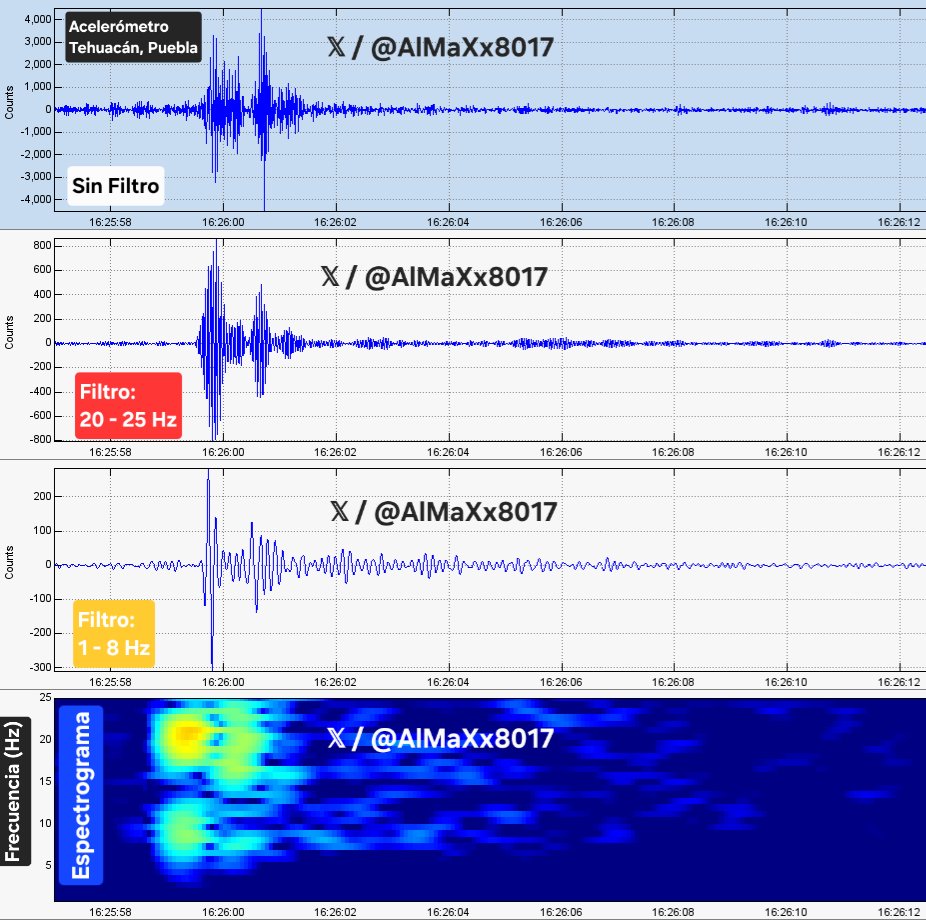Click the red 'Filtro: 20 - 25 Hz' label
Viewport: 926px width, 920px height.
[x=128, y=406]
